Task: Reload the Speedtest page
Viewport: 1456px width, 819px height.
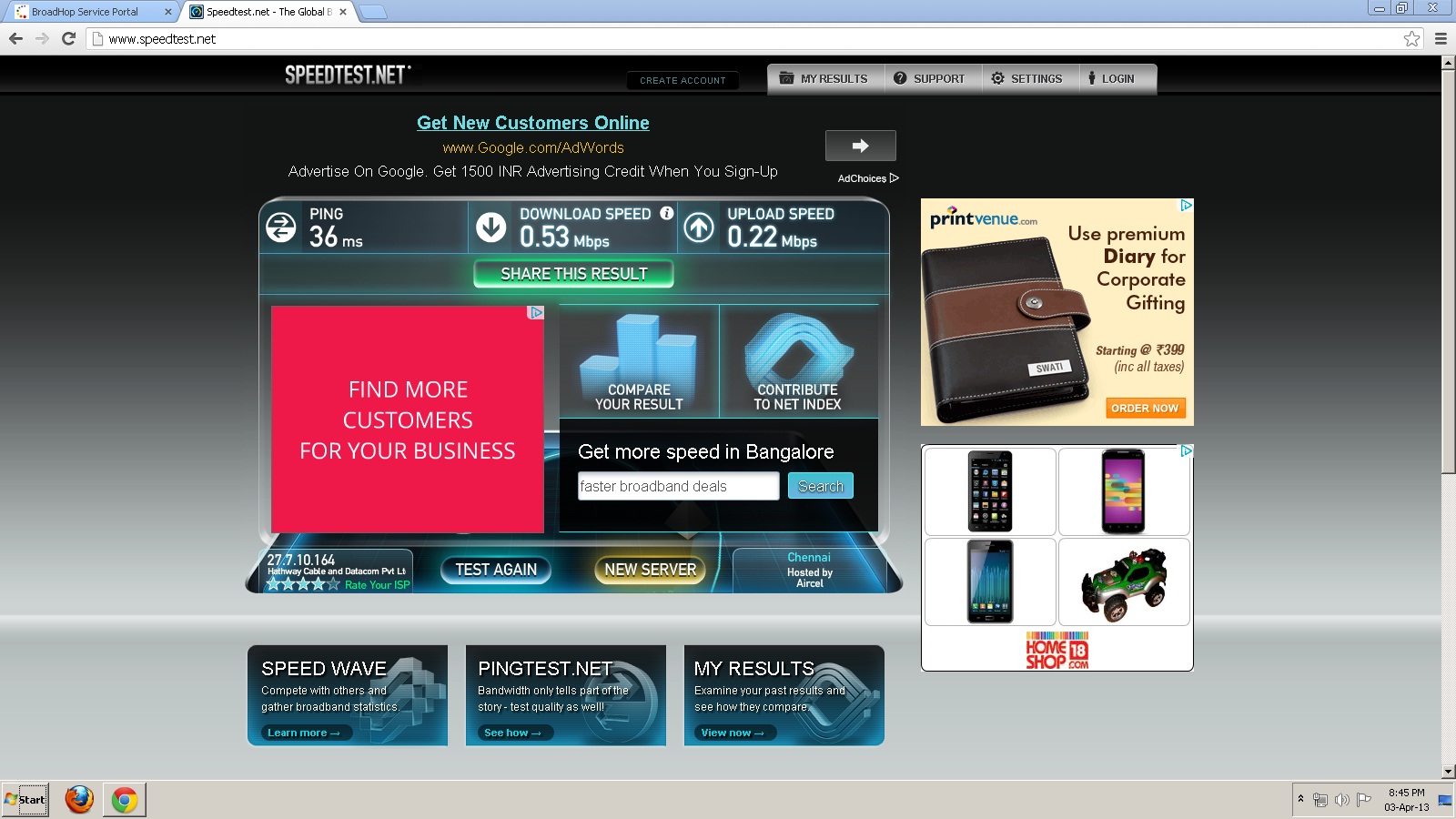Action: [x=68, y=38]
